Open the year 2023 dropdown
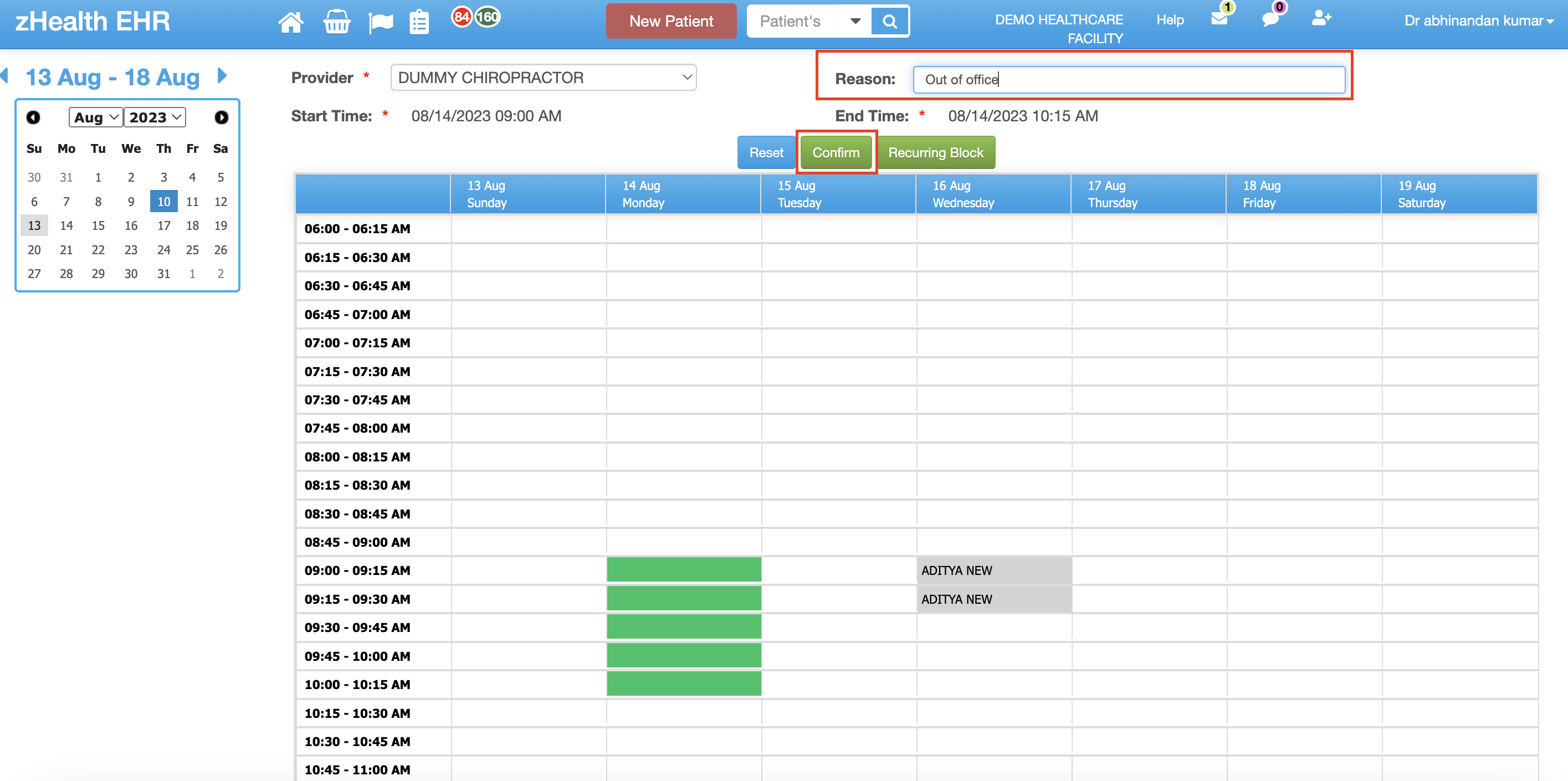The height and width of the screenshot is (781, 1568). point(155,117)
